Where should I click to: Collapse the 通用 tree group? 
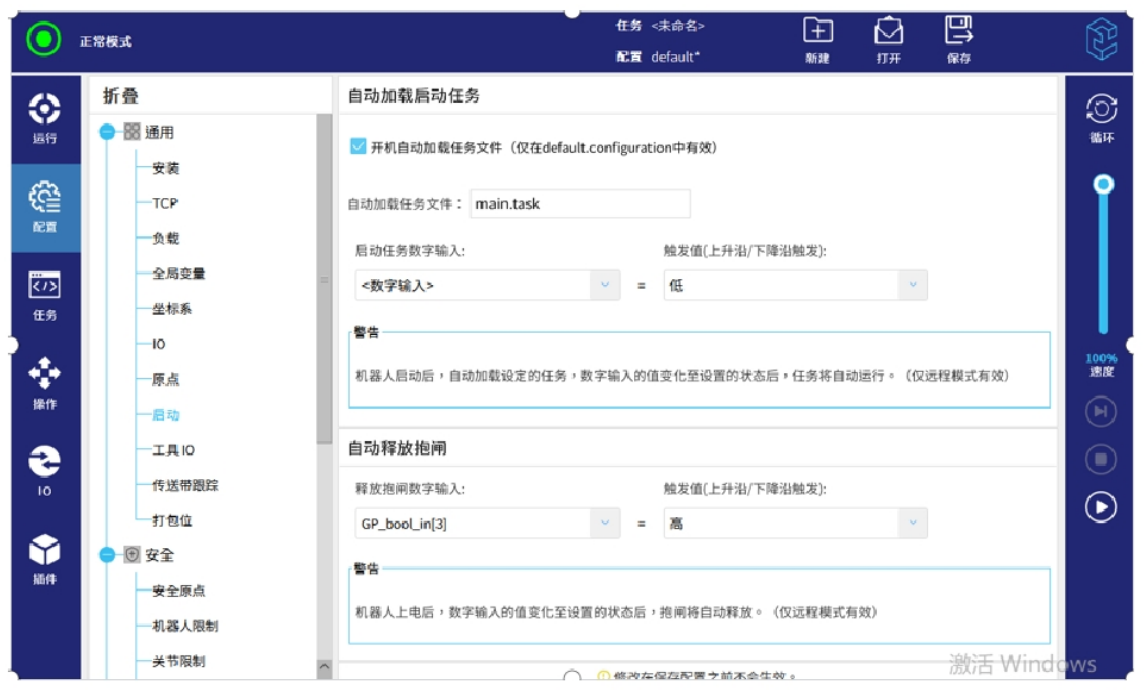coord(107,132)
